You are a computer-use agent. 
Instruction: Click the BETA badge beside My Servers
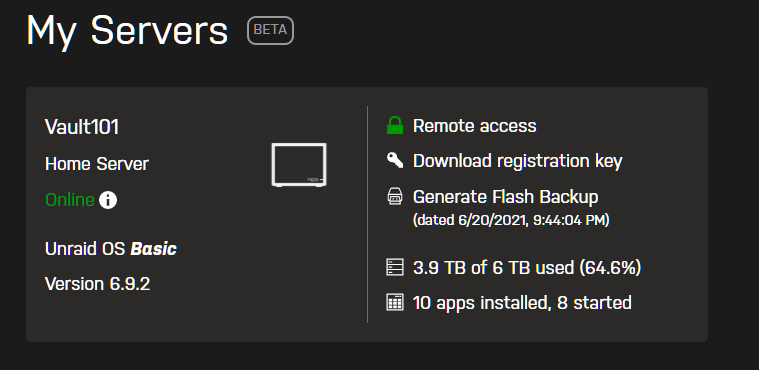[x=271, y=31]
